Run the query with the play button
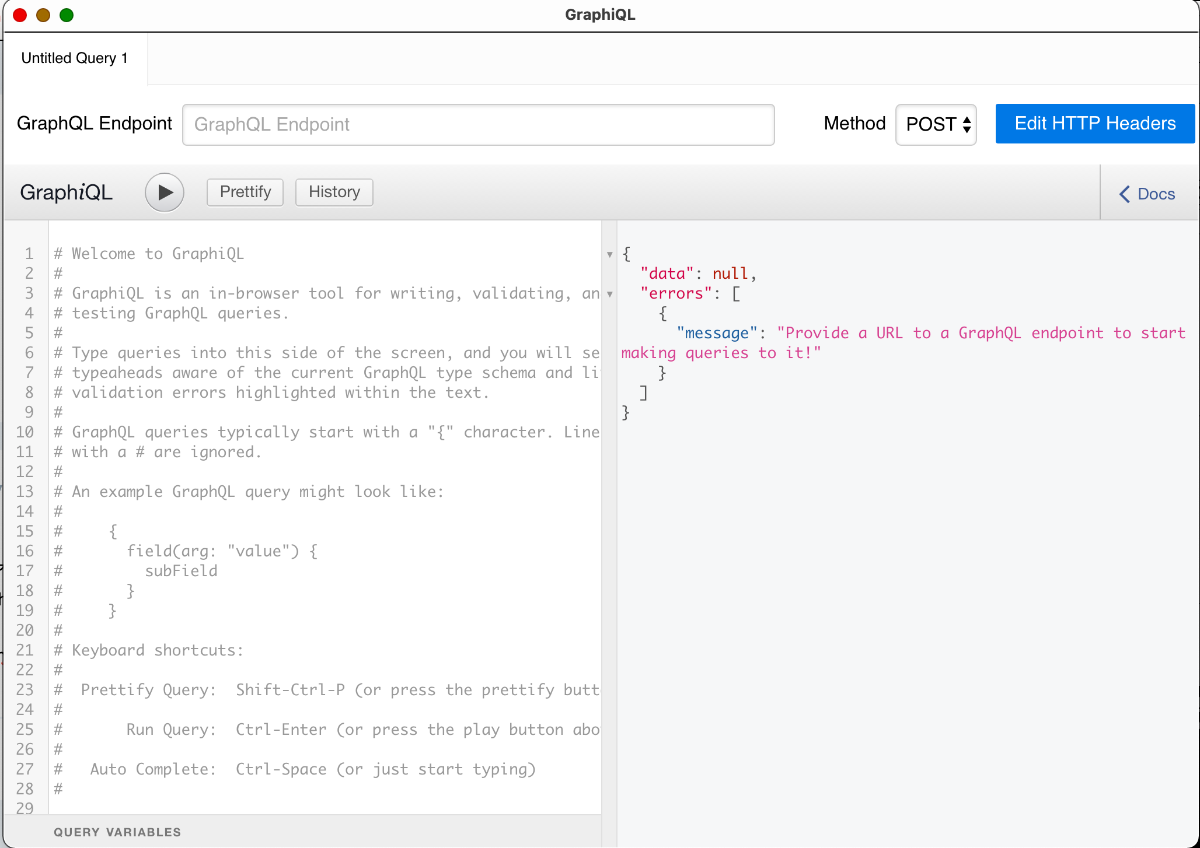This screenshot has height=848, width=1200. (x=165, y=192)
